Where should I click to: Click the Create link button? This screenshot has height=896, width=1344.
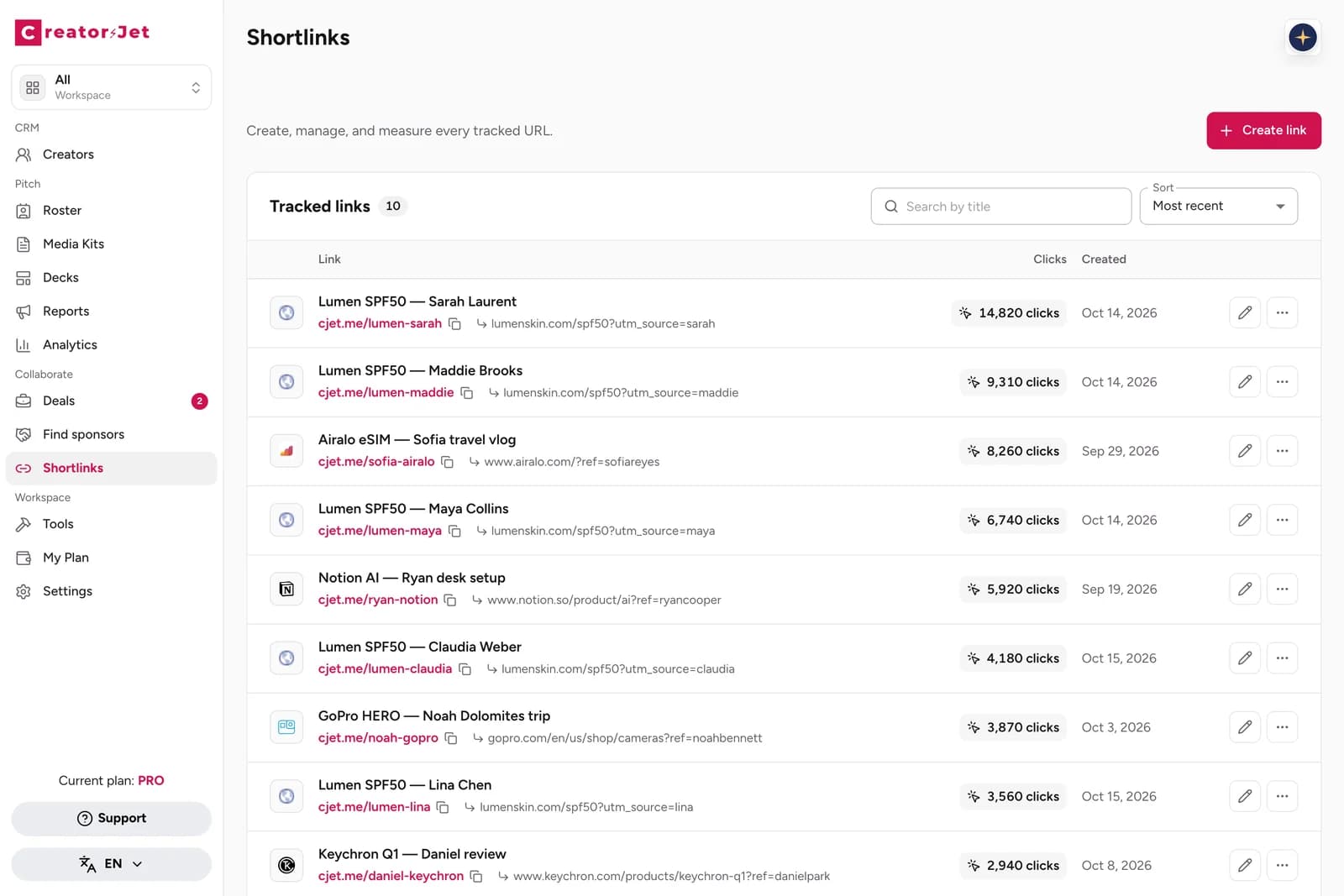pyautogui.click(x=1263, y=131)
